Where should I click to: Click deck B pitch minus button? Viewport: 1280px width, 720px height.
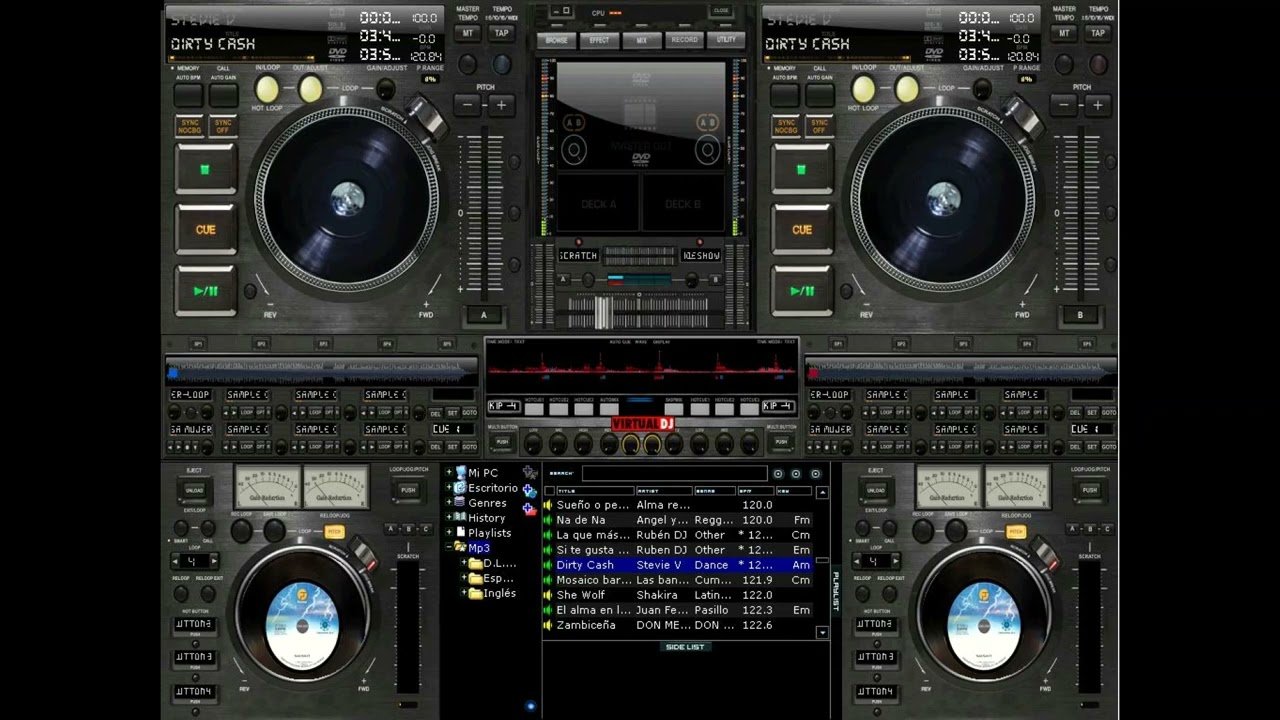tap(1065, 105)
